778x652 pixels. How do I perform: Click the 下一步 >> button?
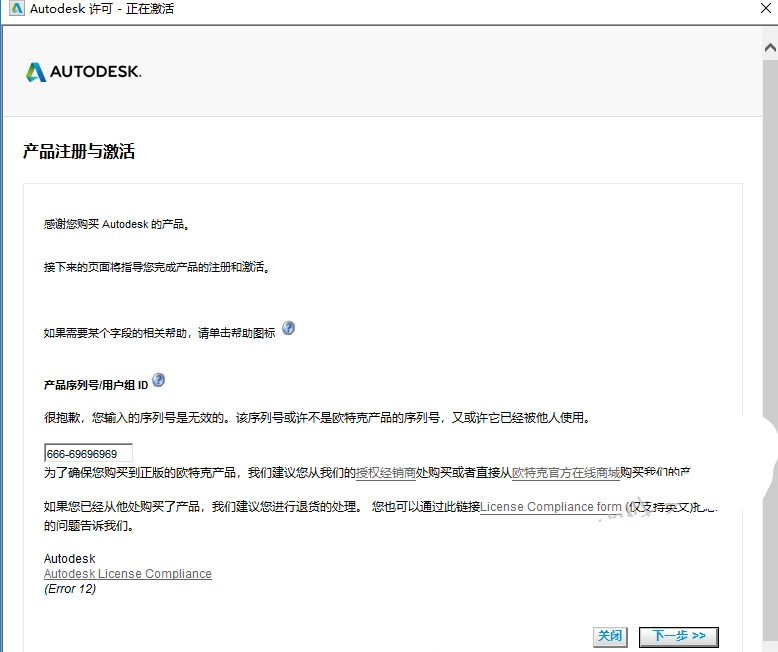click(x=679, y=637)
